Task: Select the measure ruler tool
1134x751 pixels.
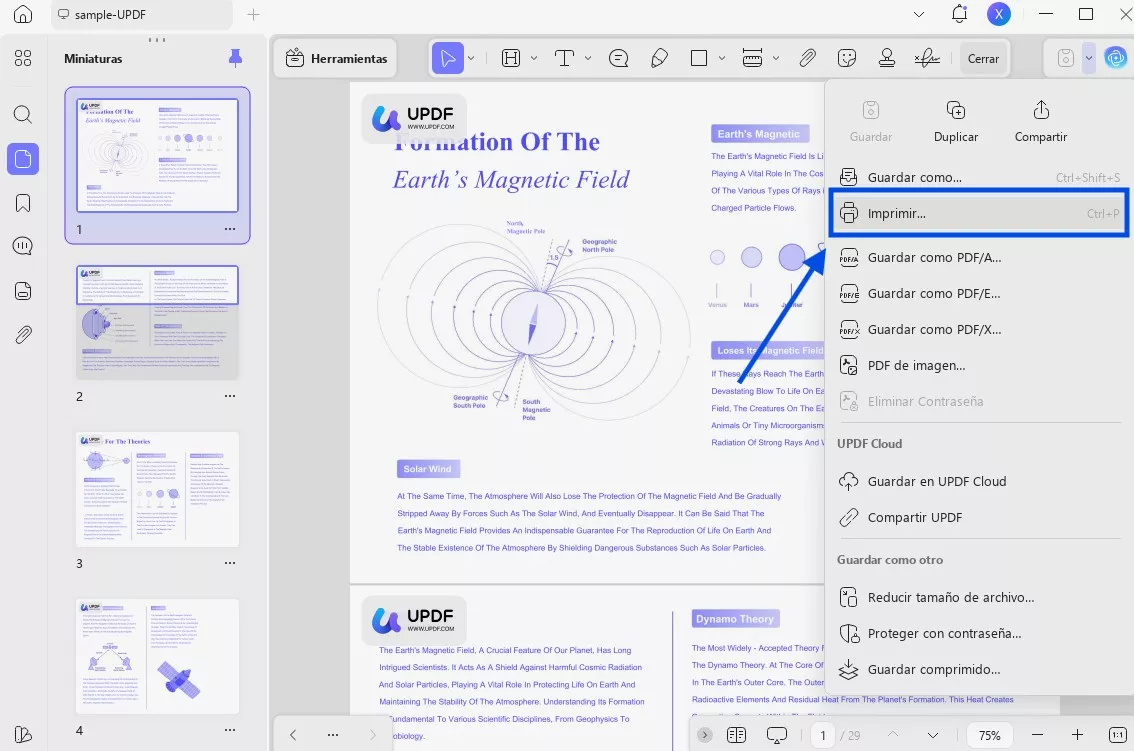Action: [x=752, y=59]
